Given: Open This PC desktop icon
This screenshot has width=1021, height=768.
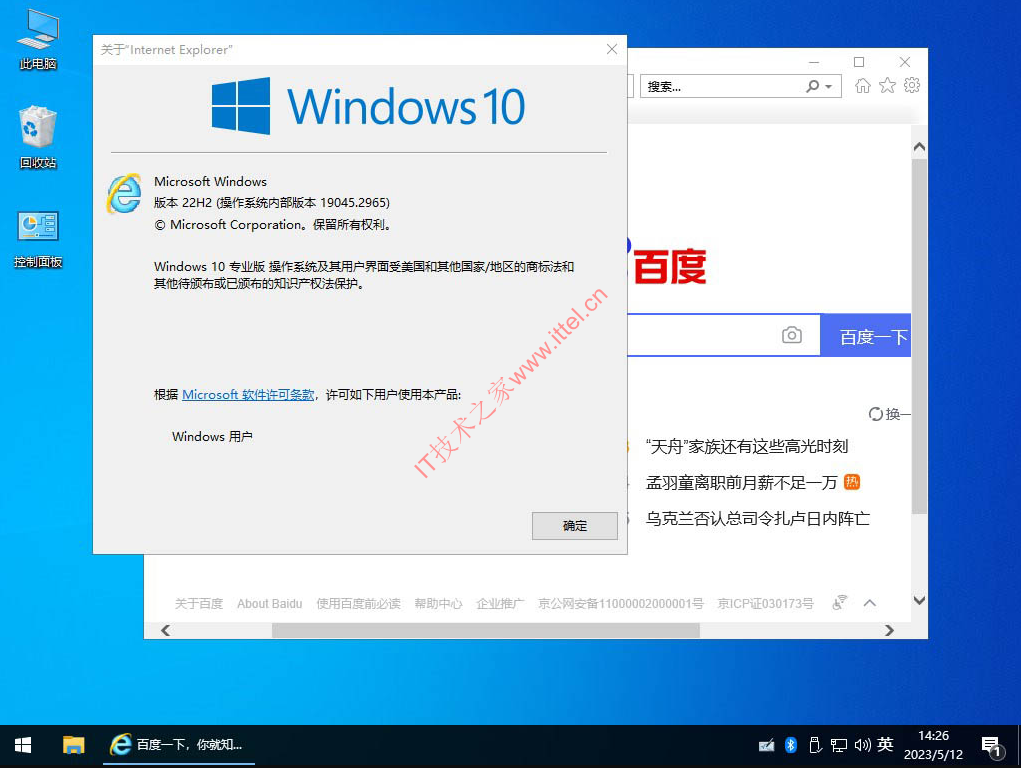Looking at the screenshot, I should point(38,40).
